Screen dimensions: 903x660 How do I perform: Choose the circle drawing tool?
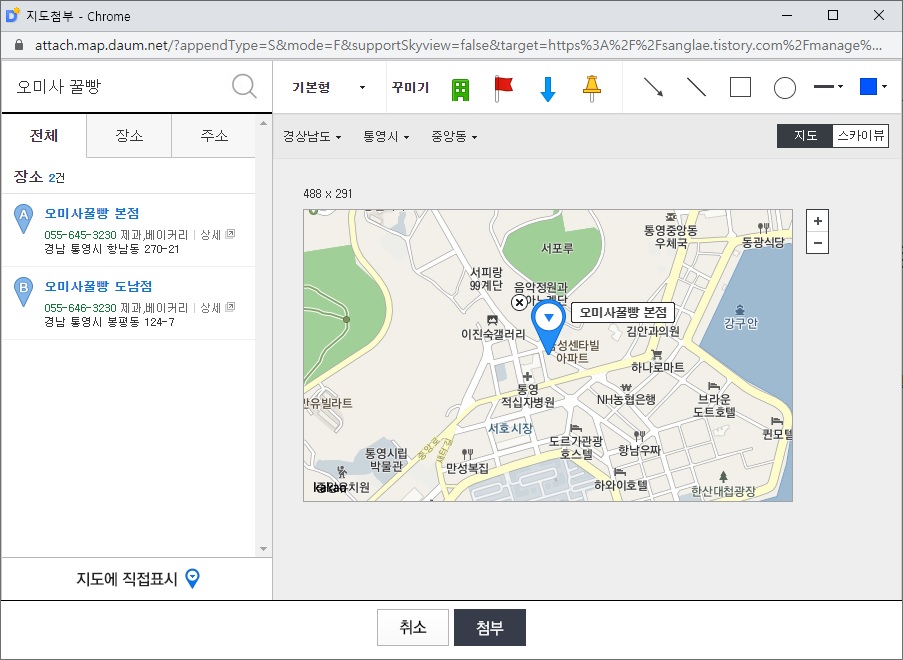[x=784, y=88]
